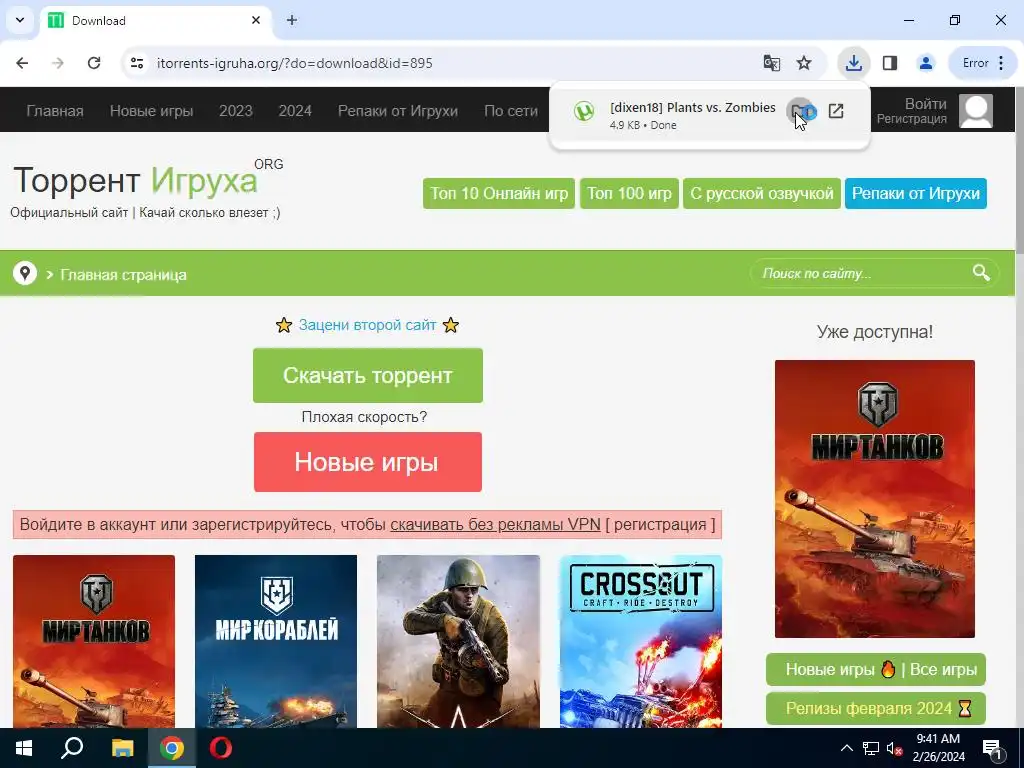
Task: Show the downloaded file in folder
Action: pyautogui.click(x=800, y=111)
